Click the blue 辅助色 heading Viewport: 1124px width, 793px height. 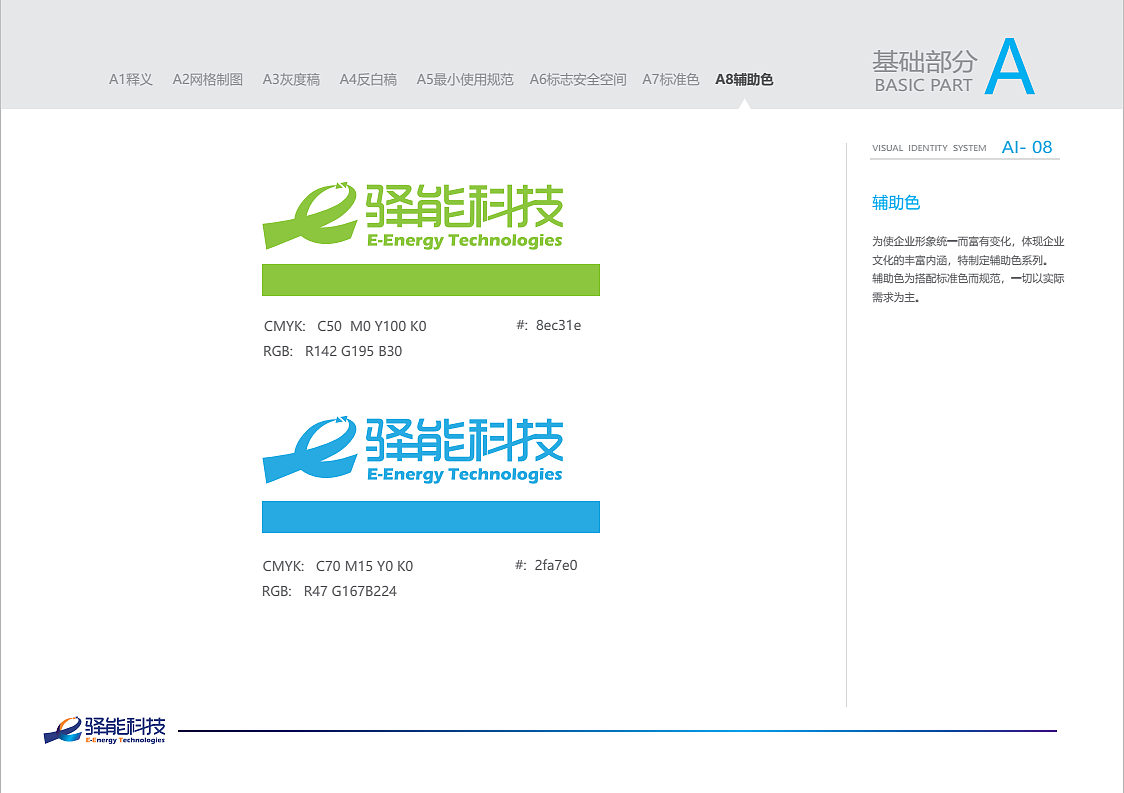point(895,203)
